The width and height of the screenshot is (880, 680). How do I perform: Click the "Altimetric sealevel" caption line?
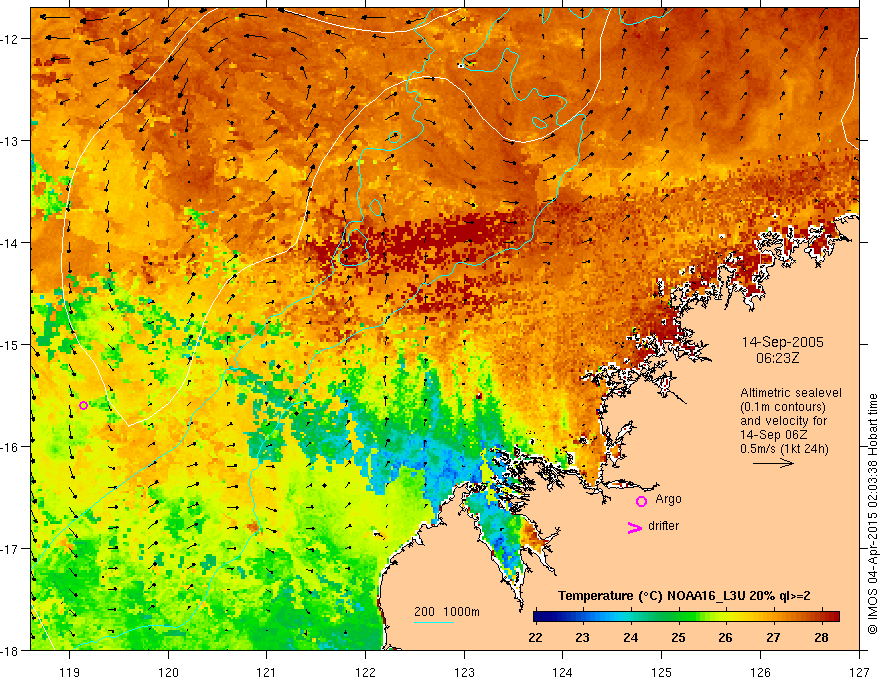coord(791,393)
